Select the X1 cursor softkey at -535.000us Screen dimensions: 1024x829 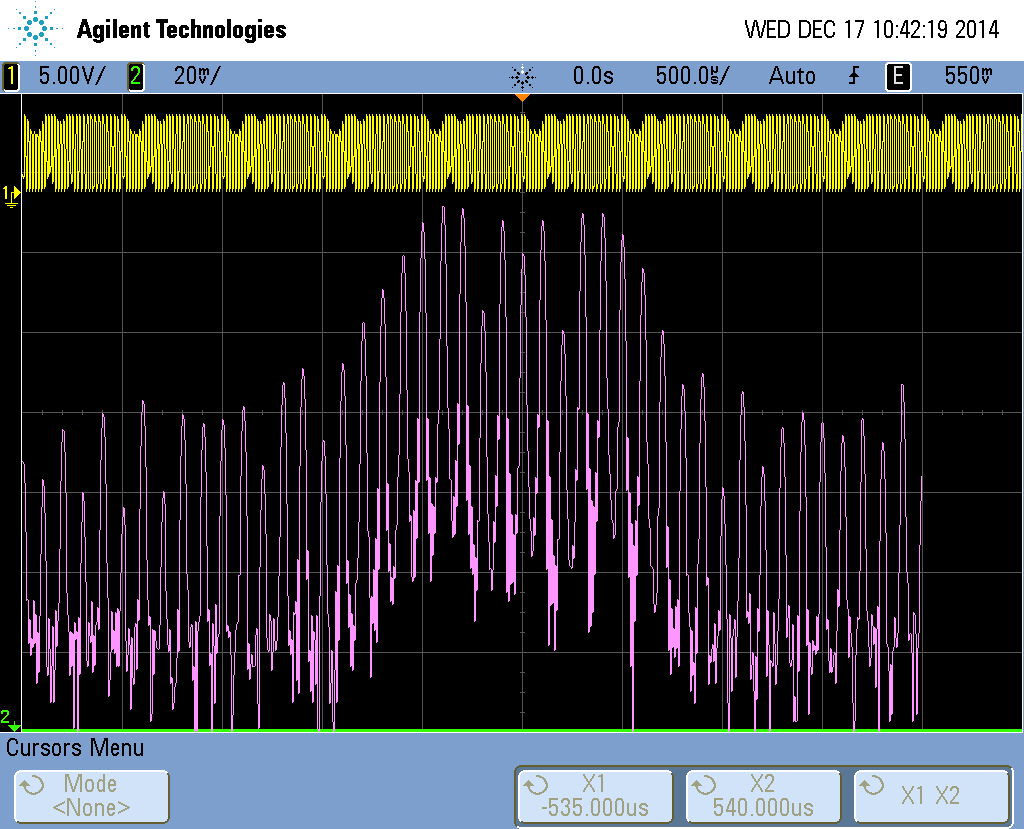coord(594,796)
